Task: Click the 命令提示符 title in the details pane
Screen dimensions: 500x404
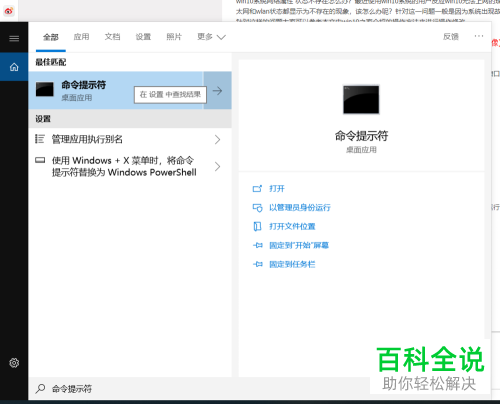Action: coord(361,136)
